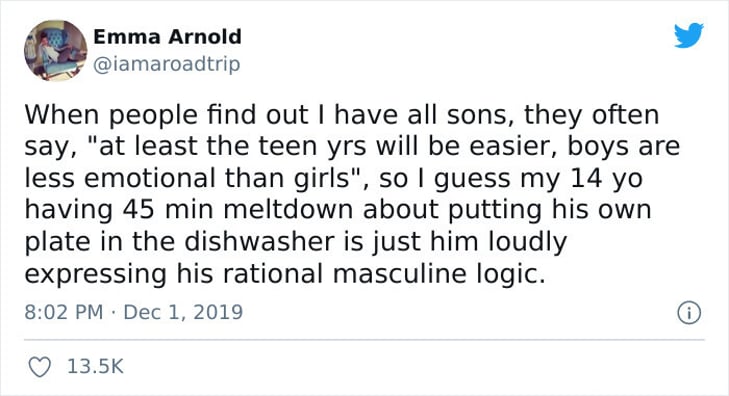Screen dimensions: 729x396
Task: Click the divider line above the likes
Action: [364, 340]
